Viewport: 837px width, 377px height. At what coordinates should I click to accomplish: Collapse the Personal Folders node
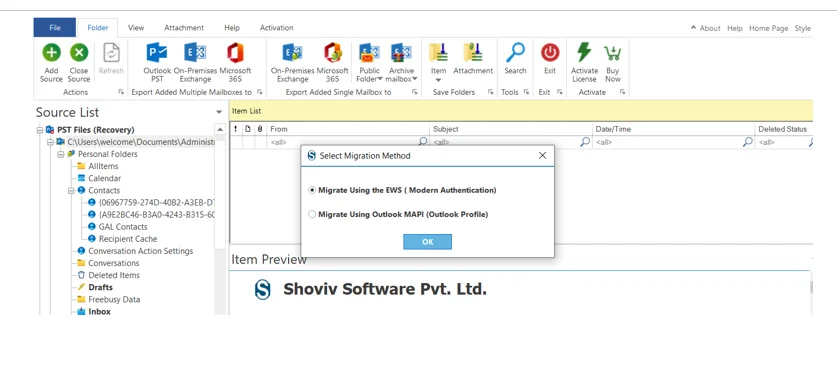click(61, 154)
